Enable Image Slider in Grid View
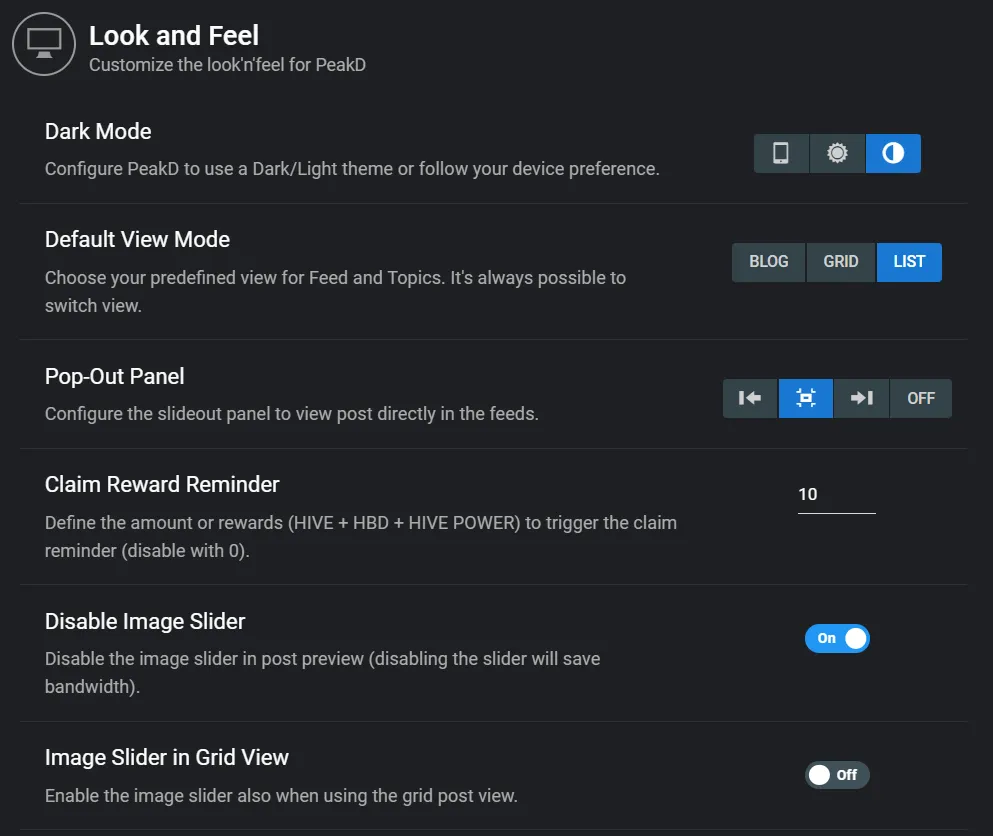The height and width of the screenshot is (836, 993). tap(837, 775)
